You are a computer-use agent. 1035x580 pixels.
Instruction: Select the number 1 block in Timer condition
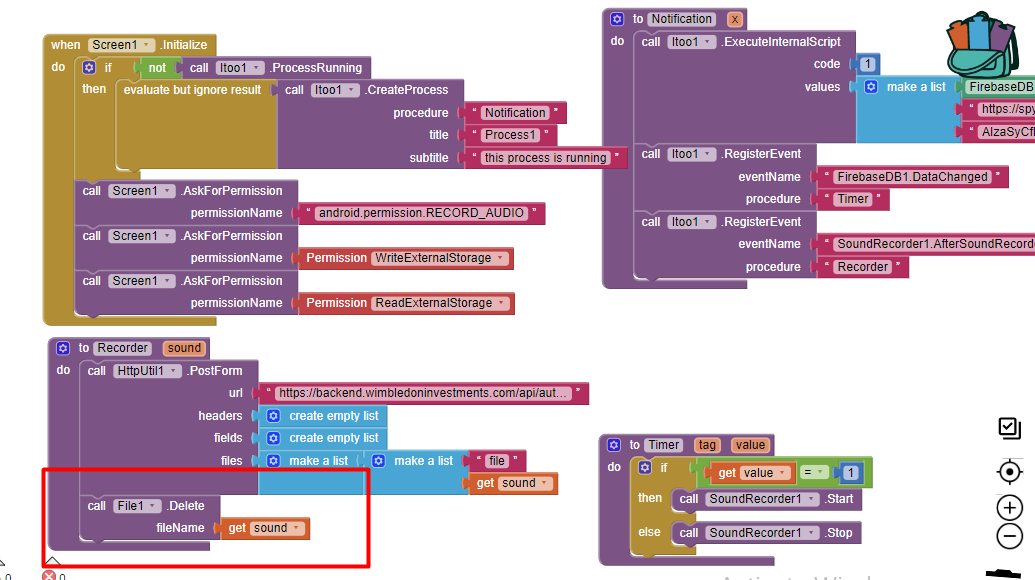point(851,472)
